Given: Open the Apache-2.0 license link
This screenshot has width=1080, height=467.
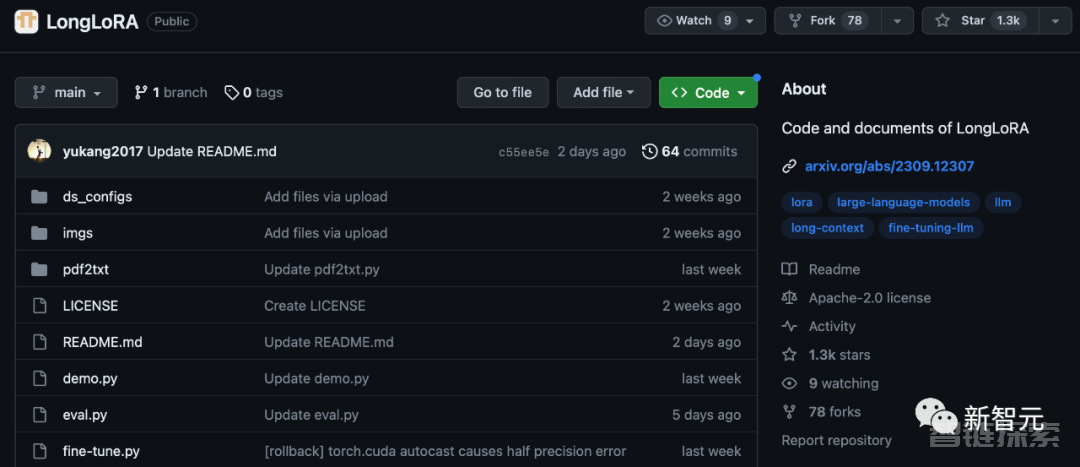Looking at the screenshot, I should click(869, 298).
